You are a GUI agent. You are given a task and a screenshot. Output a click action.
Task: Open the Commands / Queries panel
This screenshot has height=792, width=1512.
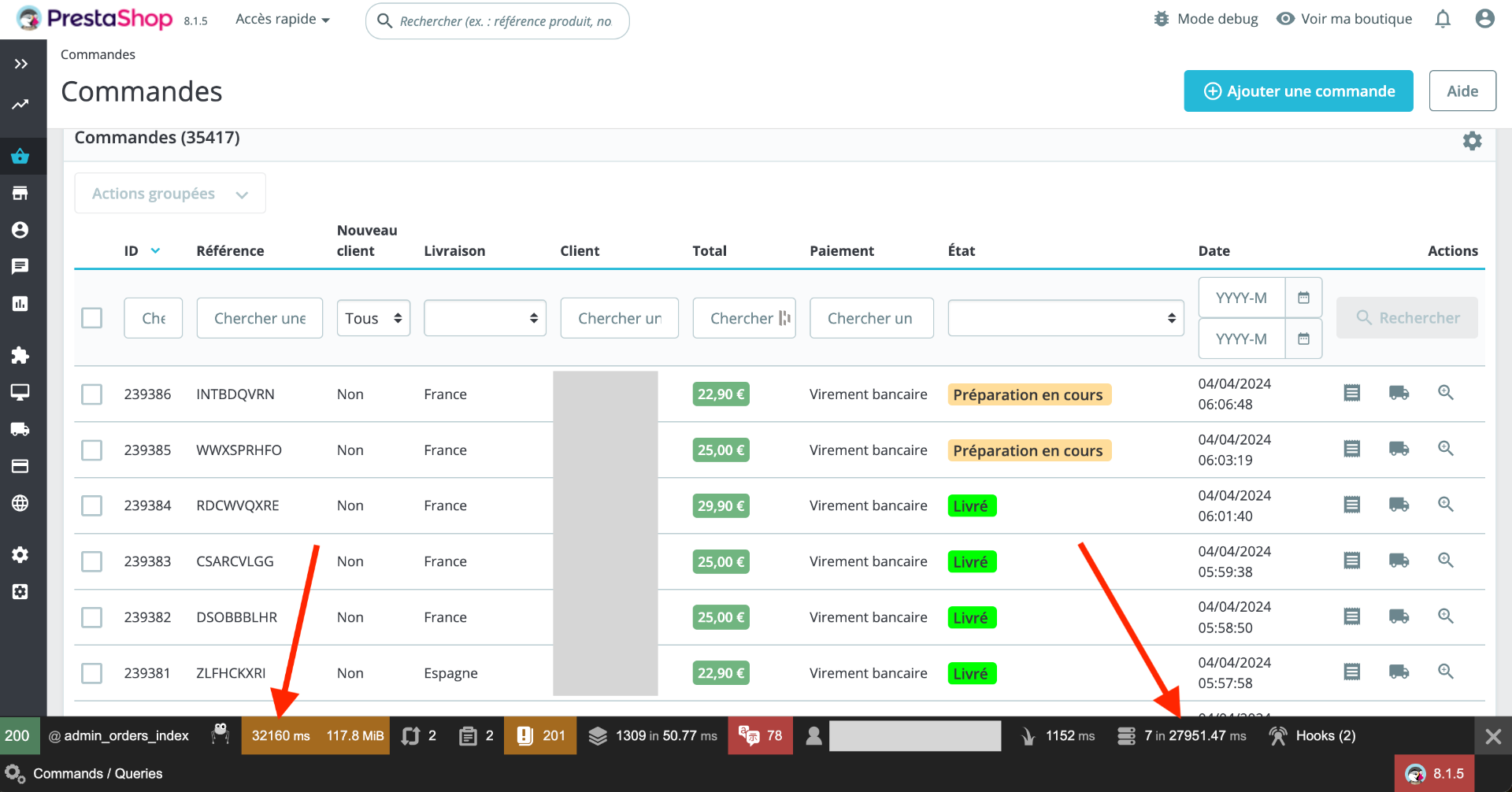84,774
